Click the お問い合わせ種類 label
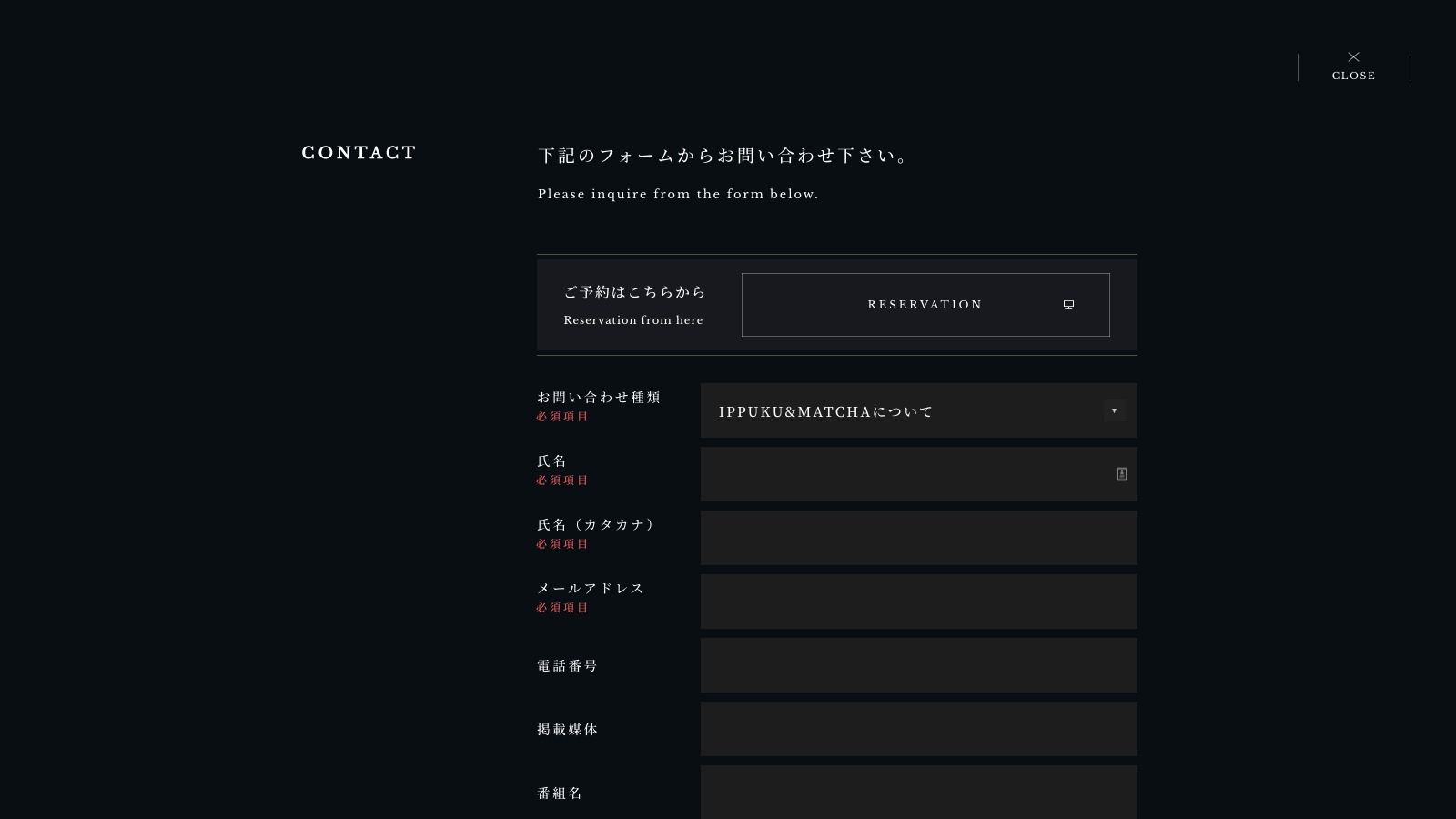This screenshot has height=819, width=1456. pos(599,398)
